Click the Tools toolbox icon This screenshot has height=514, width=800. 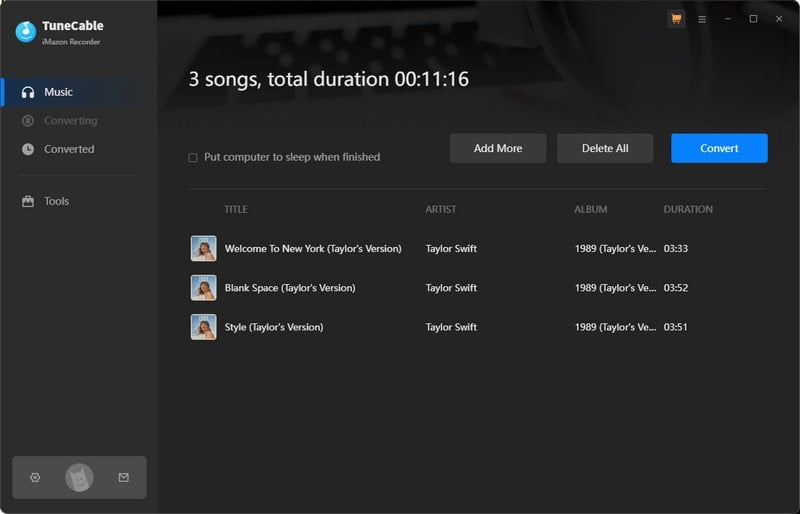pyautogui.click(x=28, y=201)
